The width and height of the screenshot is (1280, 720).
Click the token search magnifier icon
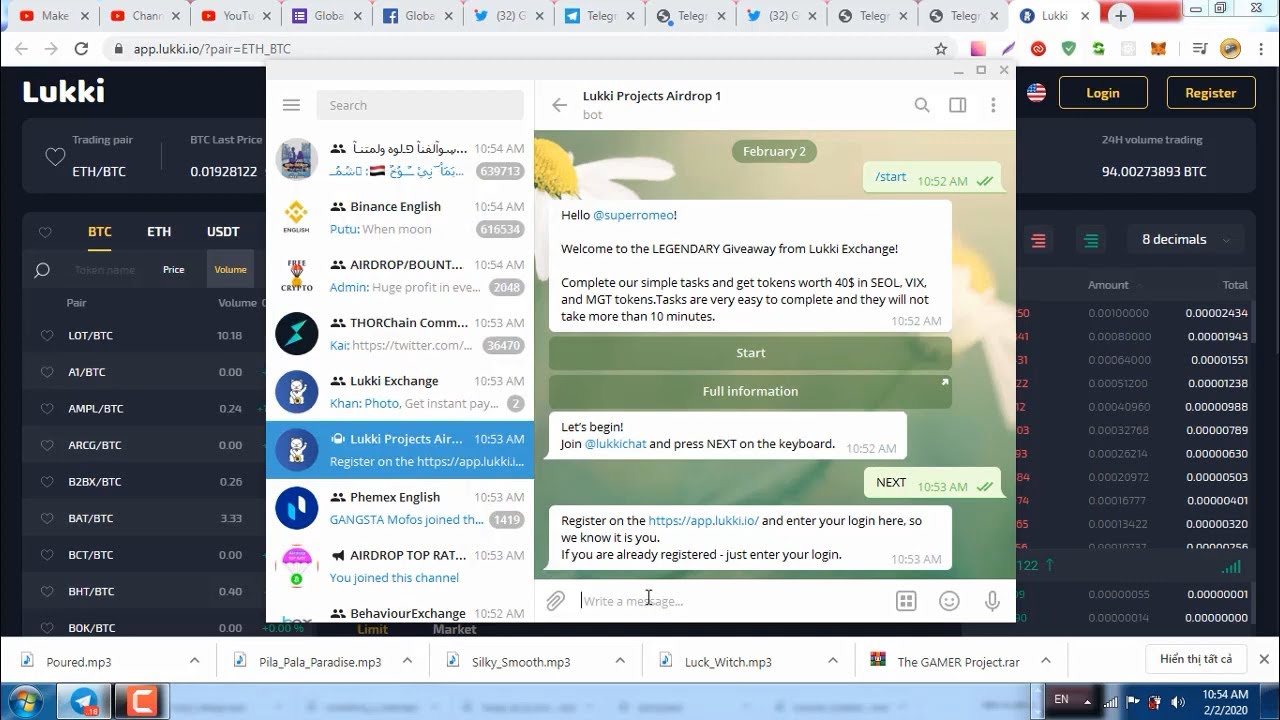coord(42,270)
